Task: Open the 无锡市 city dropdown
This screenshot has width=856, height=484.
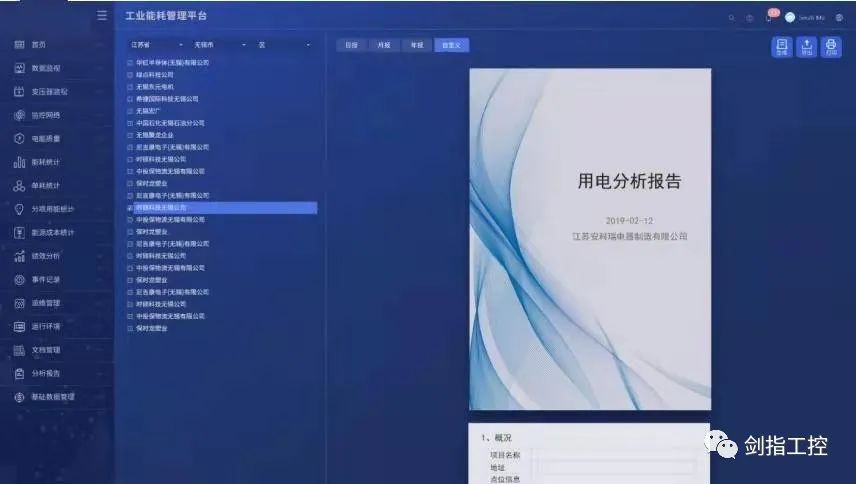Action: 220,45
